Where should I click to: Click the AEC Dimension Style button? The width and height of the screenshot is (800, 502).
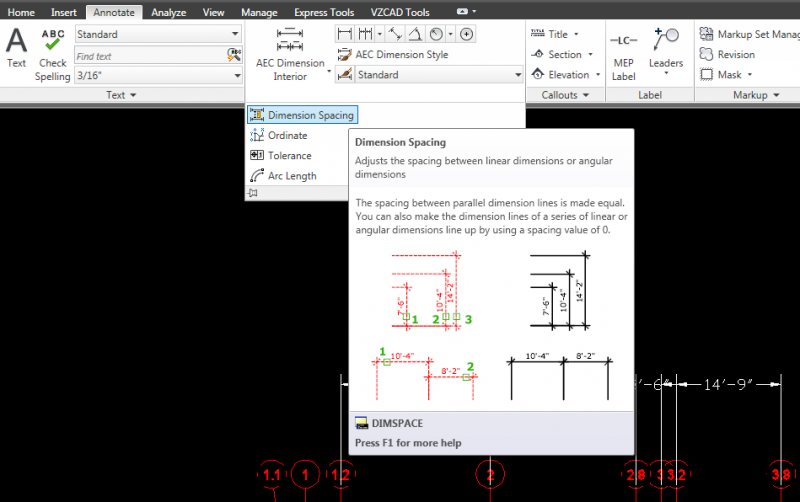pyautogui.click(x=401, y=55)
